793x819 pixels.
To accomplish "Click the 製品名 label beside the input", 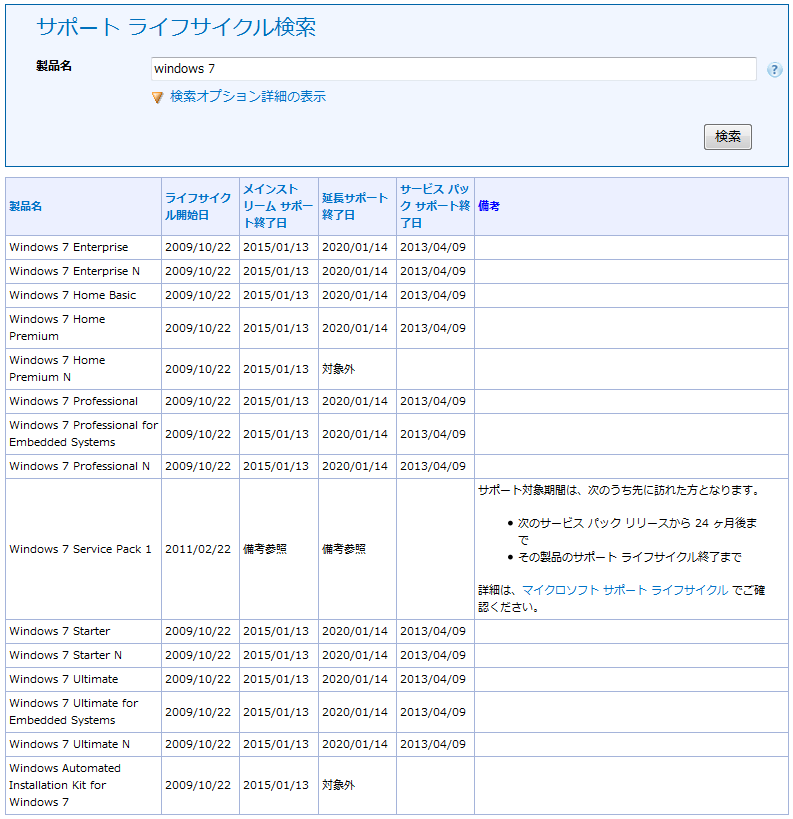I will [x=54, y=66].
